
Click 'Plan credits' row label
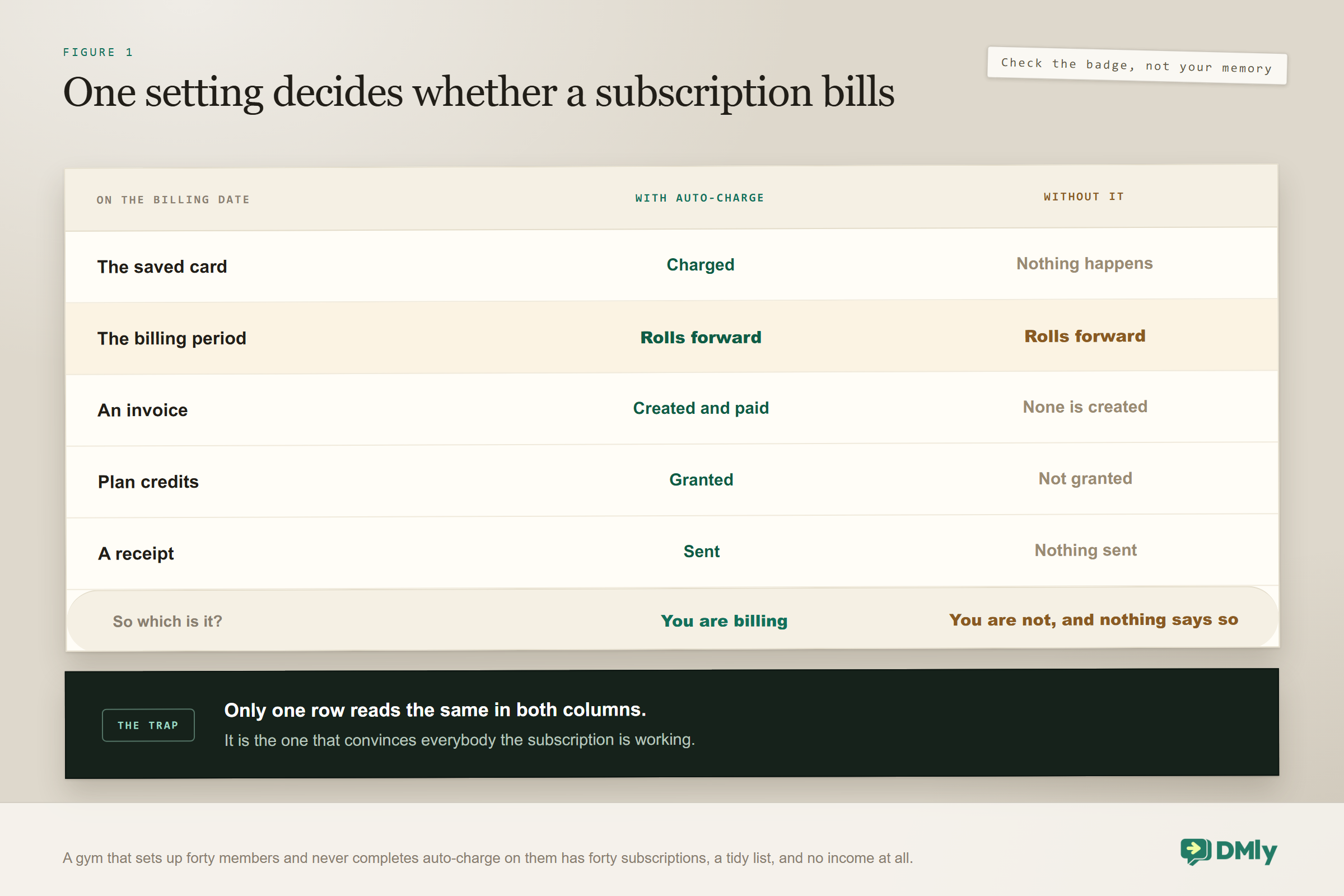tap(148, 482)
